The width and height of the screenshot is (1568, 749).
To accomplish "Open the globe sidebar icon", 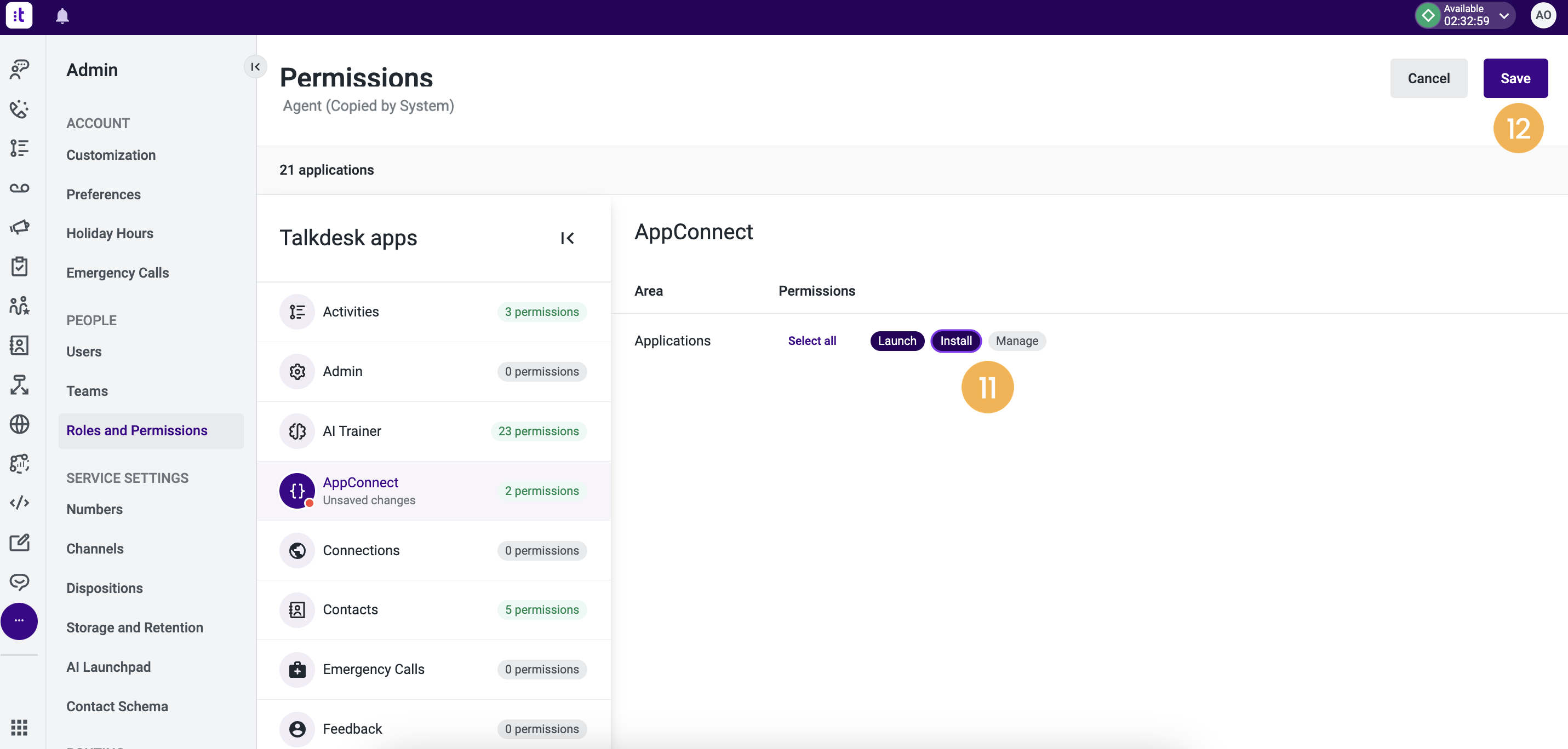I will coord(20,423).
